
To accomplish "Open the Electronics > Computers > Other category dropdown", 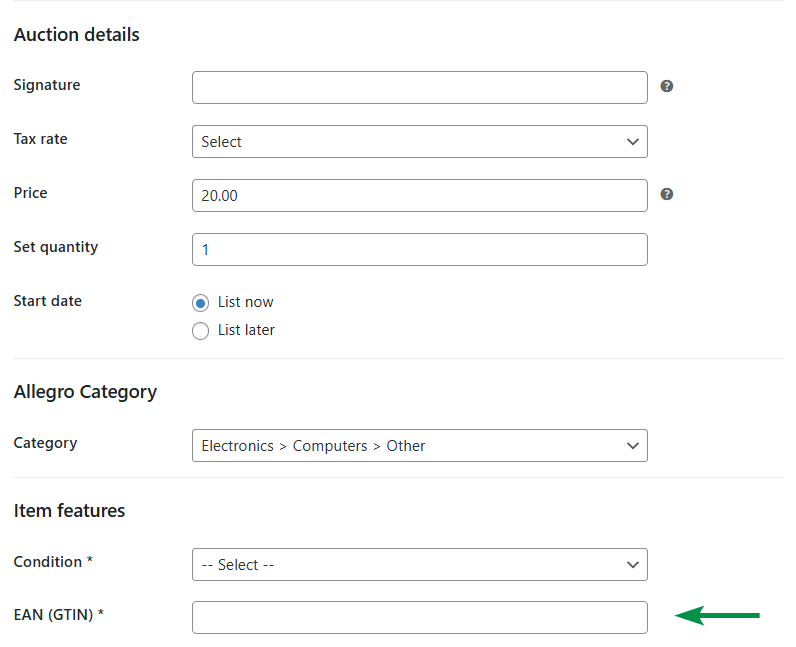I will pos(419,446).
